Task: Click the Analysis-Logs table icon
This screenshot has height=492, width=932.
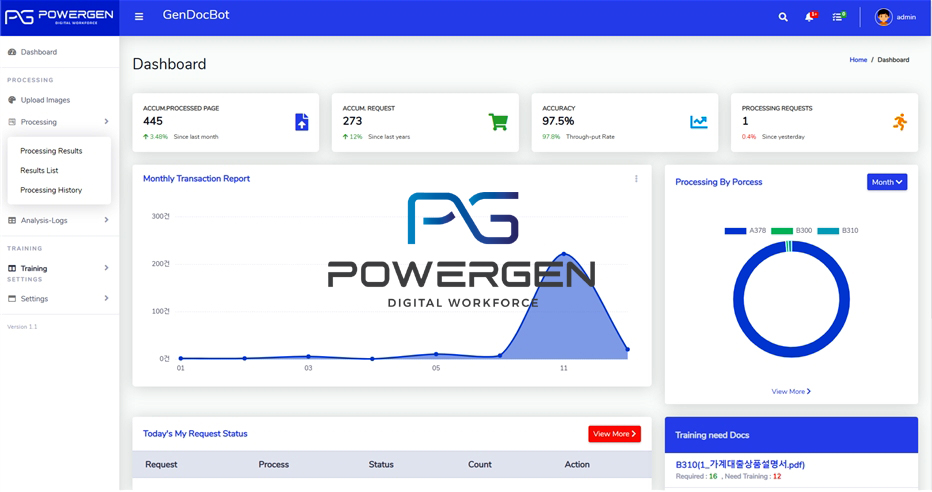Action: [12, 220]
